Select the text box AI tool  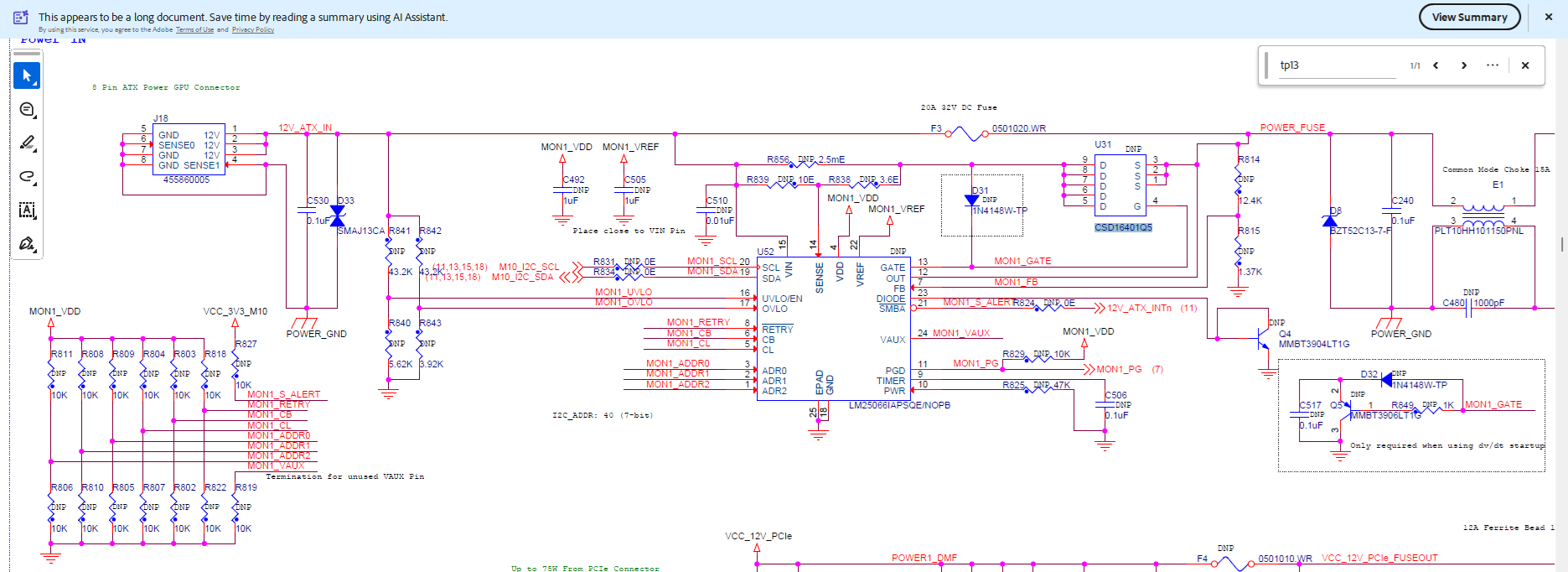click(x=27, y=211)
